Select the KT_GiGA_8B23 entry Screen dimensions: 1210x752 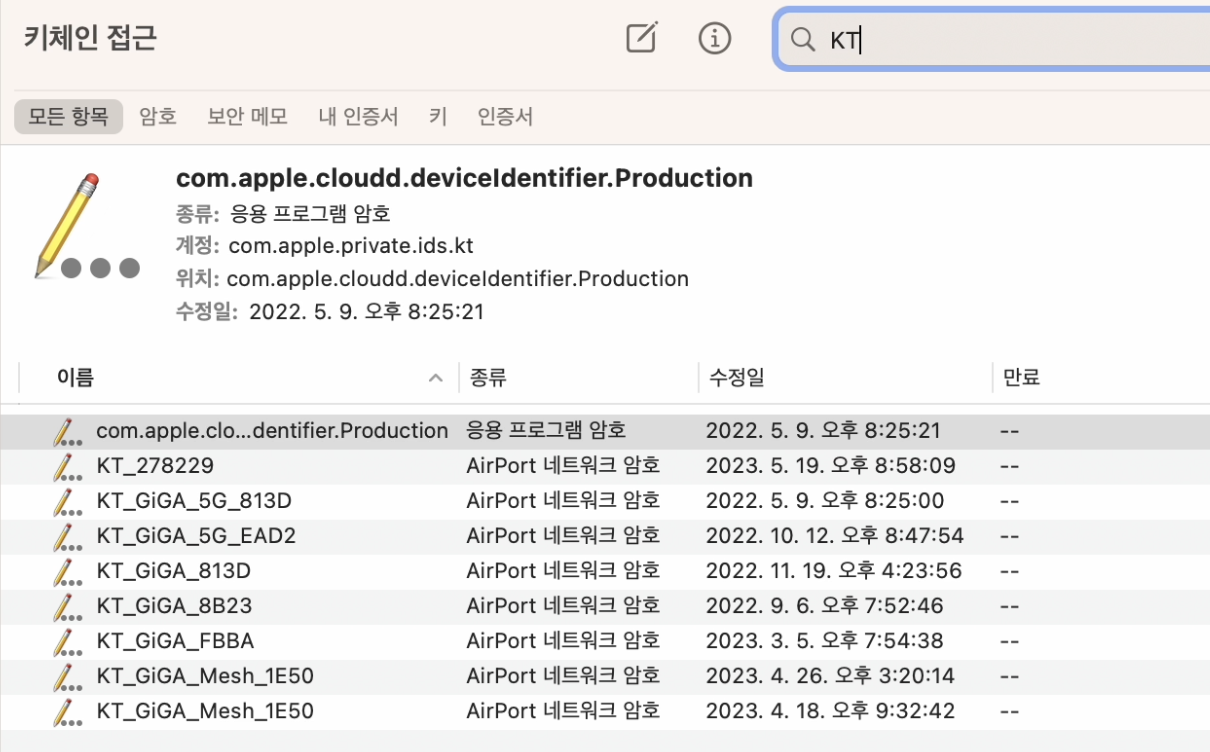[x=605, y=606]
